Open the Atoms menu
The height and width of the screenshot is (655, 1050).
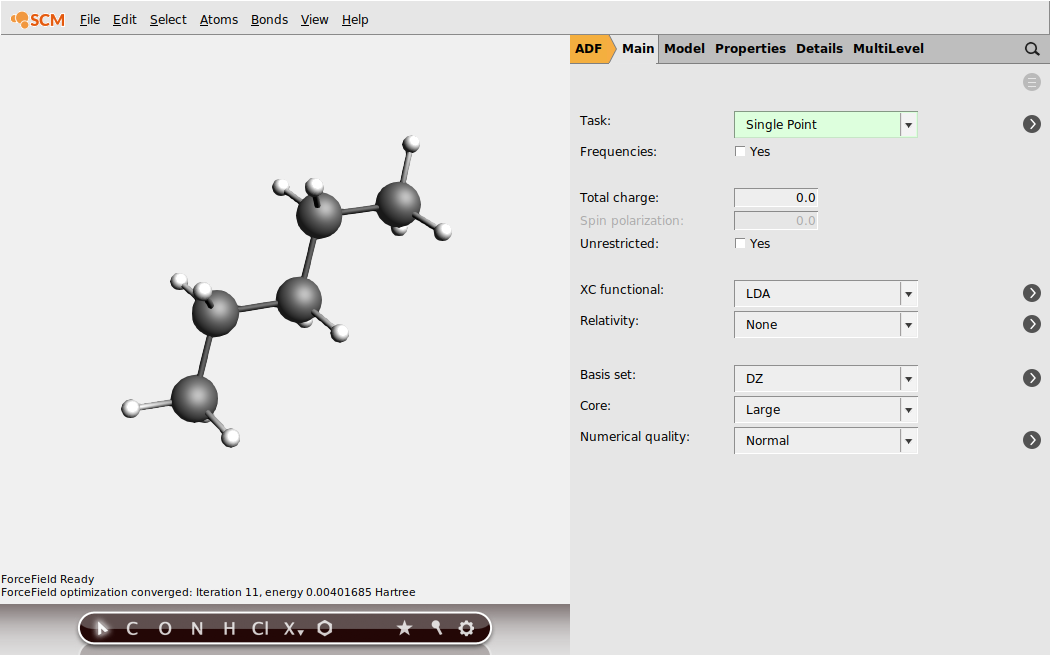[219, 19]
